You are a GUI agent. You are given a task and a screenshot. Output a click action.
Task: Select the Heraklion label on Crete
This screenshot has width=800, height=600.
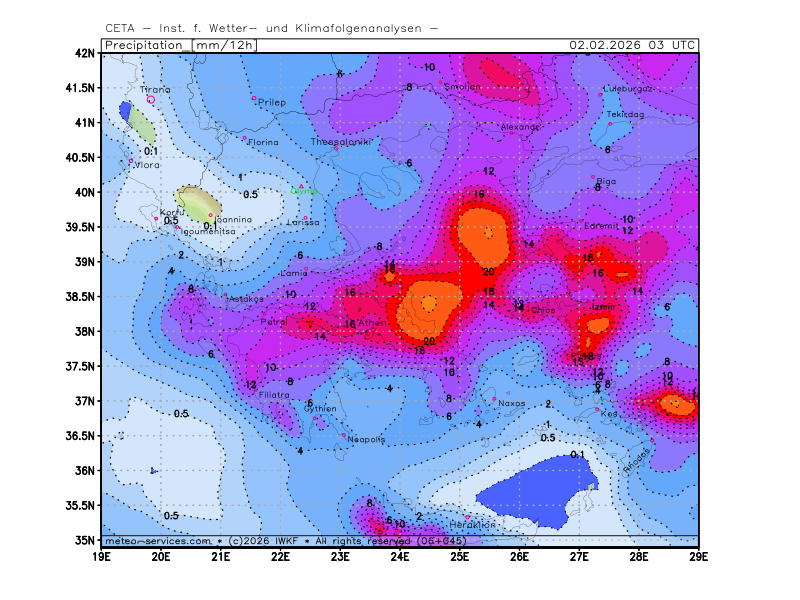[x=472, y=525]
